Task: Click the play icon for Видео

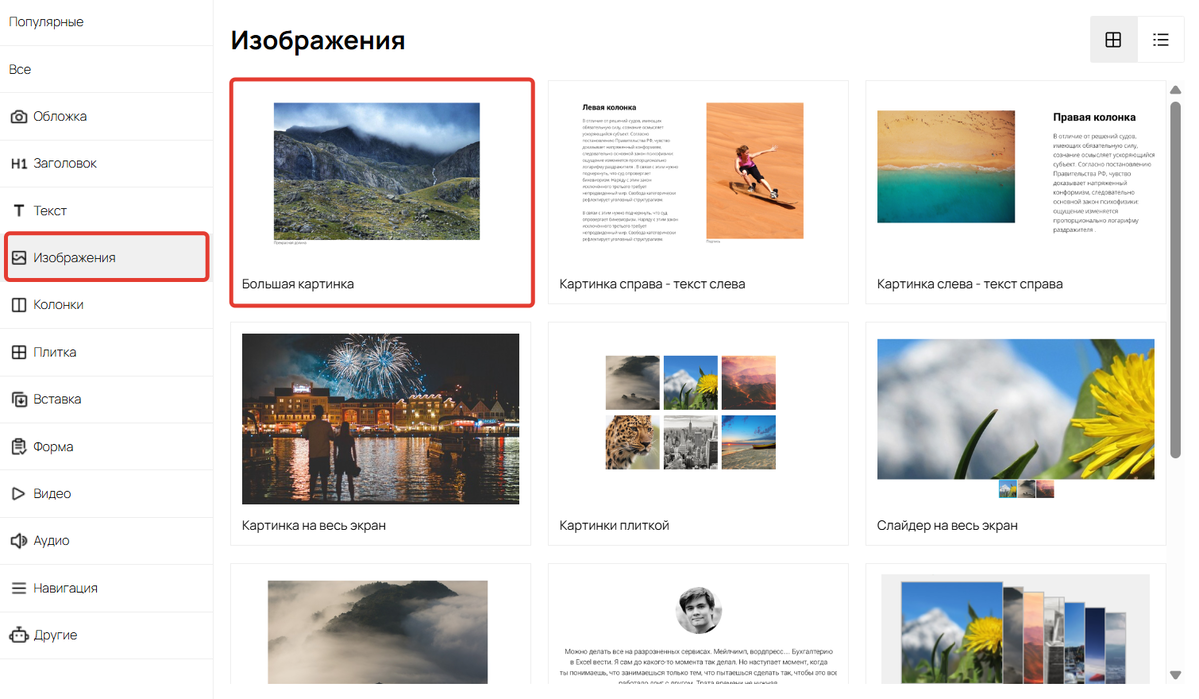Action: pyautogui.click(x=19, y=493)
